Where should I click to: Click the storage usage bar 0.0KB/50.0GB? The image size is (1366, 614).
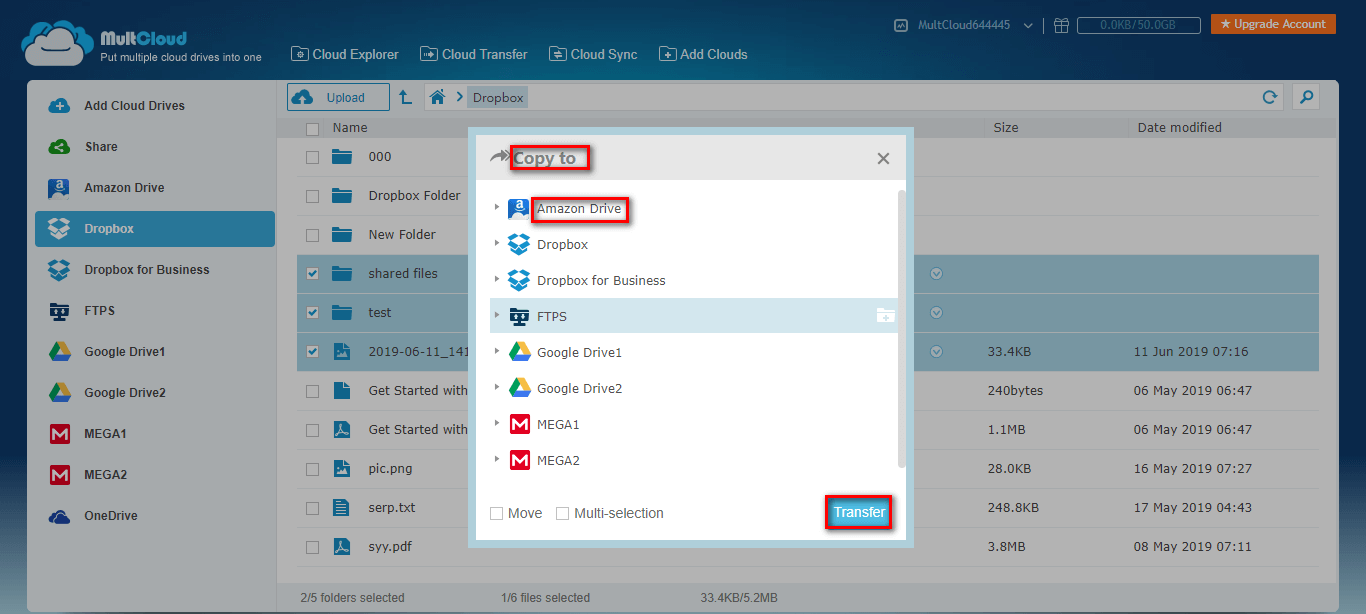tap(1139, 25)
